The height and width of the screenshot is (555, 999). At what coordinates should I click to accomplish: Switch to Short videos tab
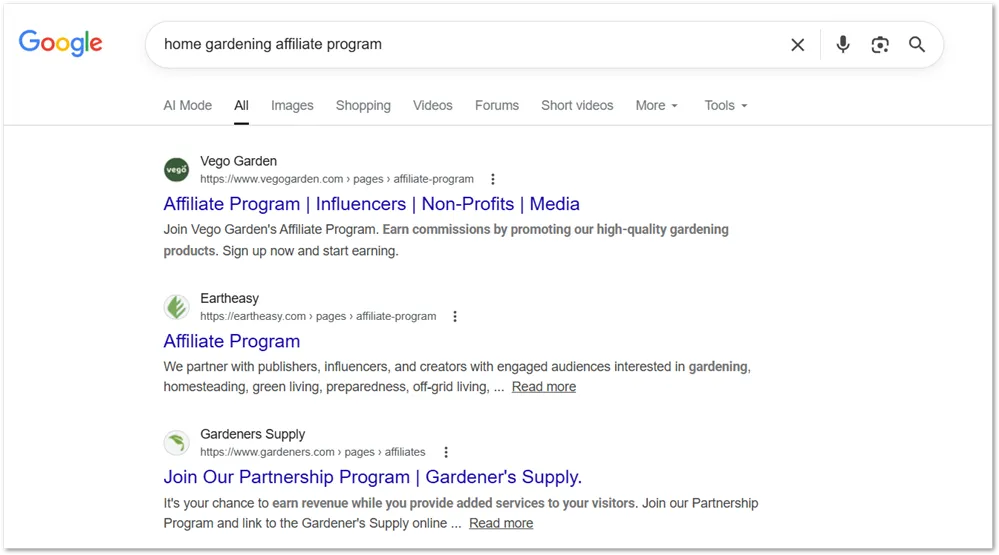tap(577, 106)
